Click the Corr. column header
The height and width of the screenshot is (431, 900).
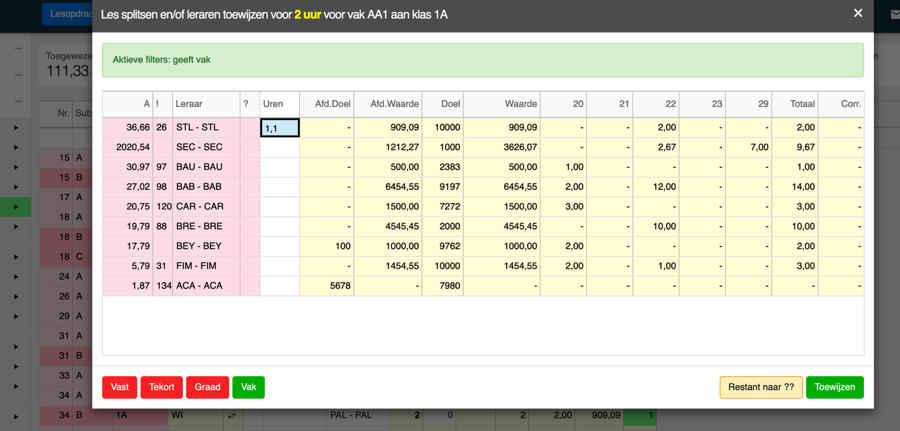click(842, 104)
